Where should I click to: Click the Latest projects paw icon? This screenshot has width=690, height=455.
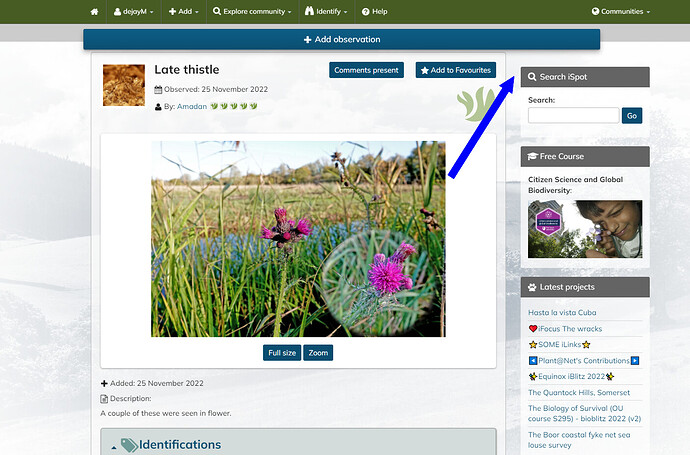coord(532,287)
